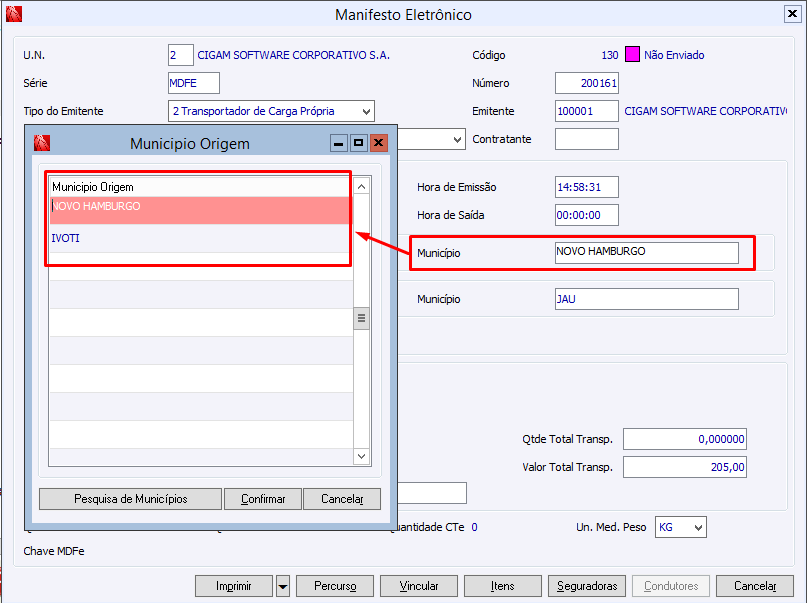
Task: Click the empty Contratante field
Action: point(587,139)
